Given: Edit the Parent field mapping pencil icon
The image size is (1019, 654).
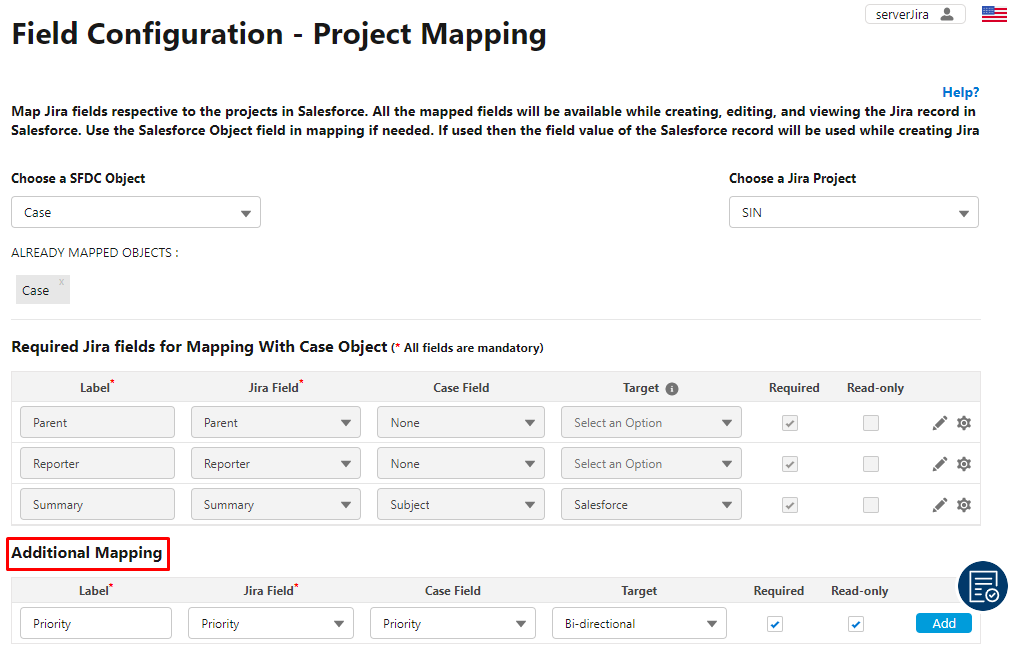Looking at the screenshot, I should pyautogui.click(x=938, y=422).
